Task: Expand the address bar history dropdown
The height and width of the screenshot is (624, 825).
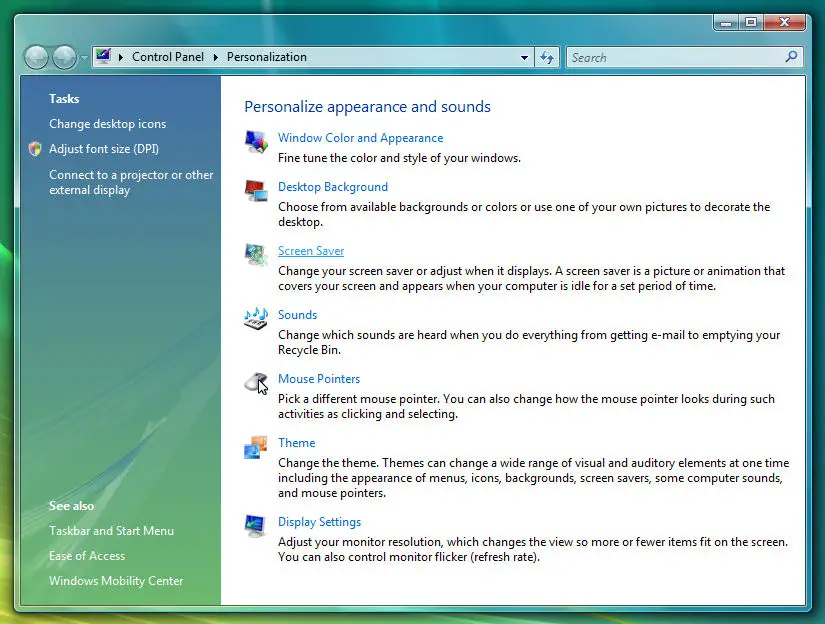Action: point(524,57)
